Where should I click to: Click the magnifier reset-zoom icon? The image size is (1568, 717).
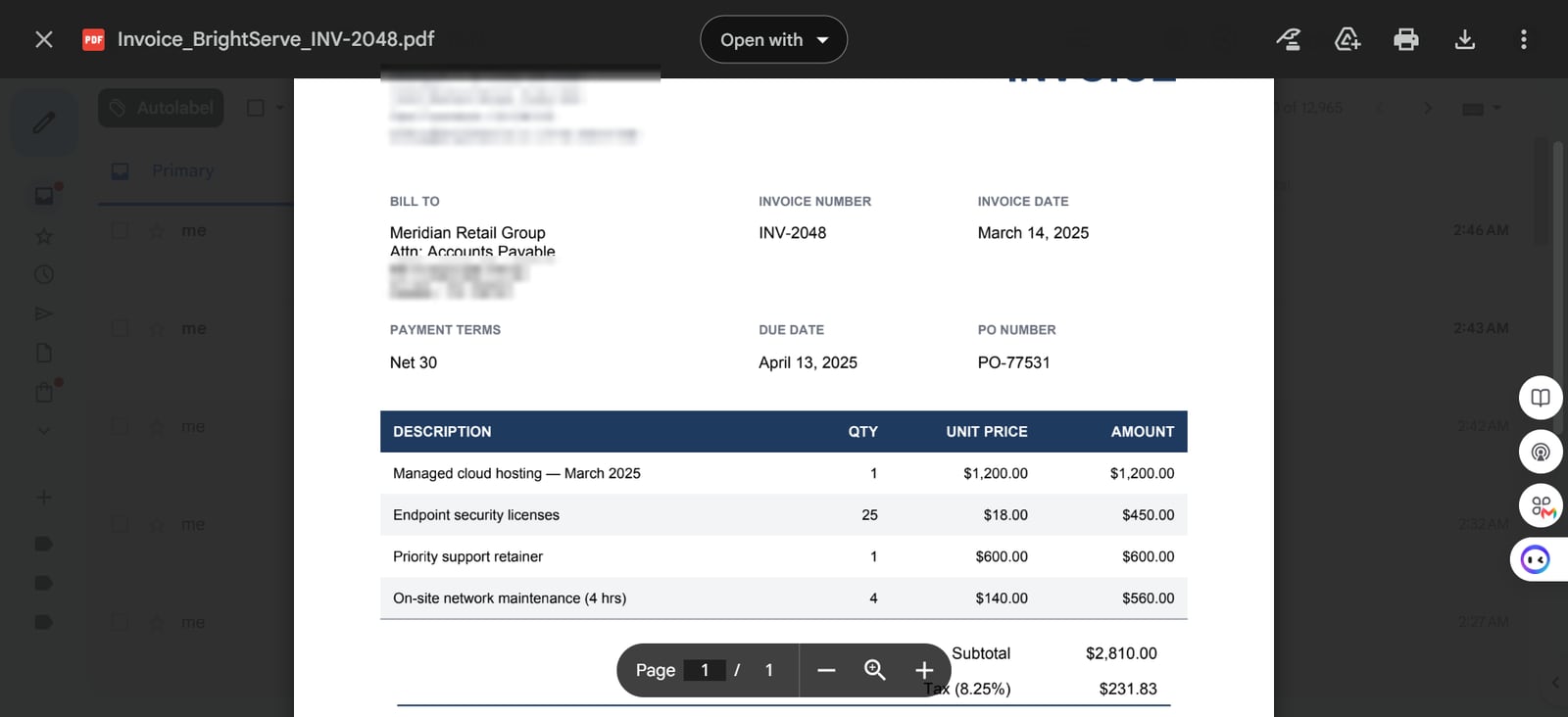pos(875,670)
